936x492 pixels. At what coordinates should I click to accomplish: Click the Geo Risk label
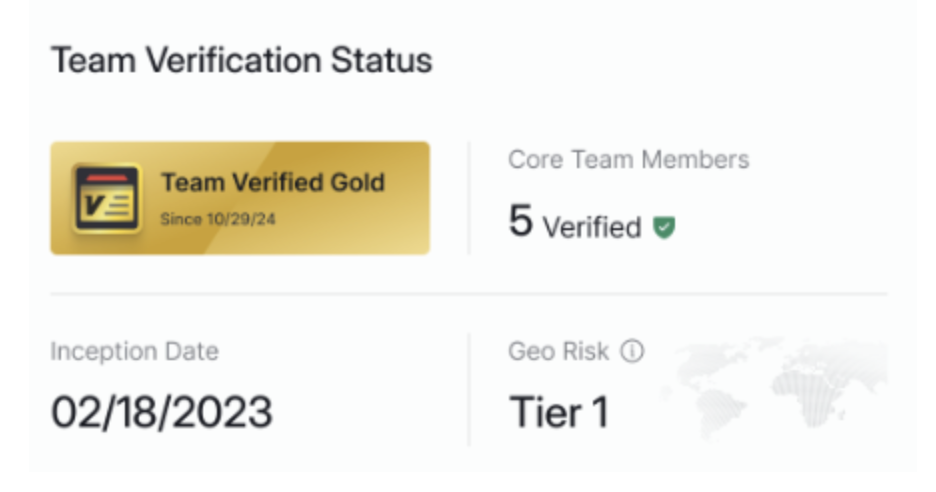(558, 351)
